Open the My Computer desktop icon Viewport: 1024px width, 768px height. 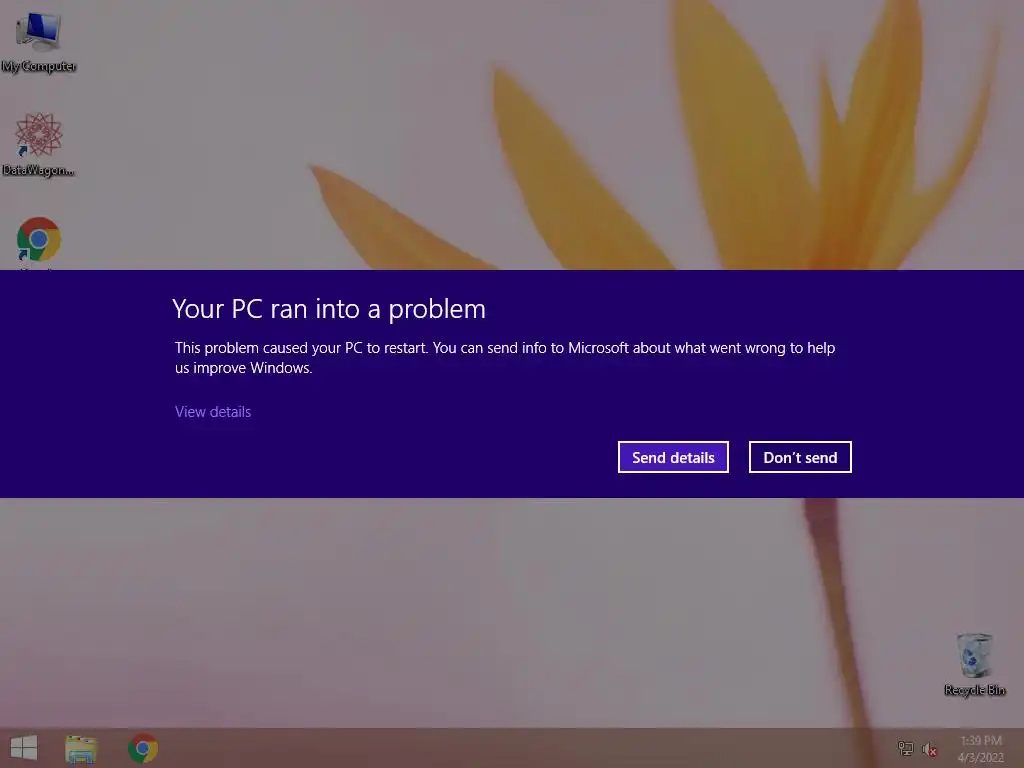pyautogui.click(x=39, y=40)
